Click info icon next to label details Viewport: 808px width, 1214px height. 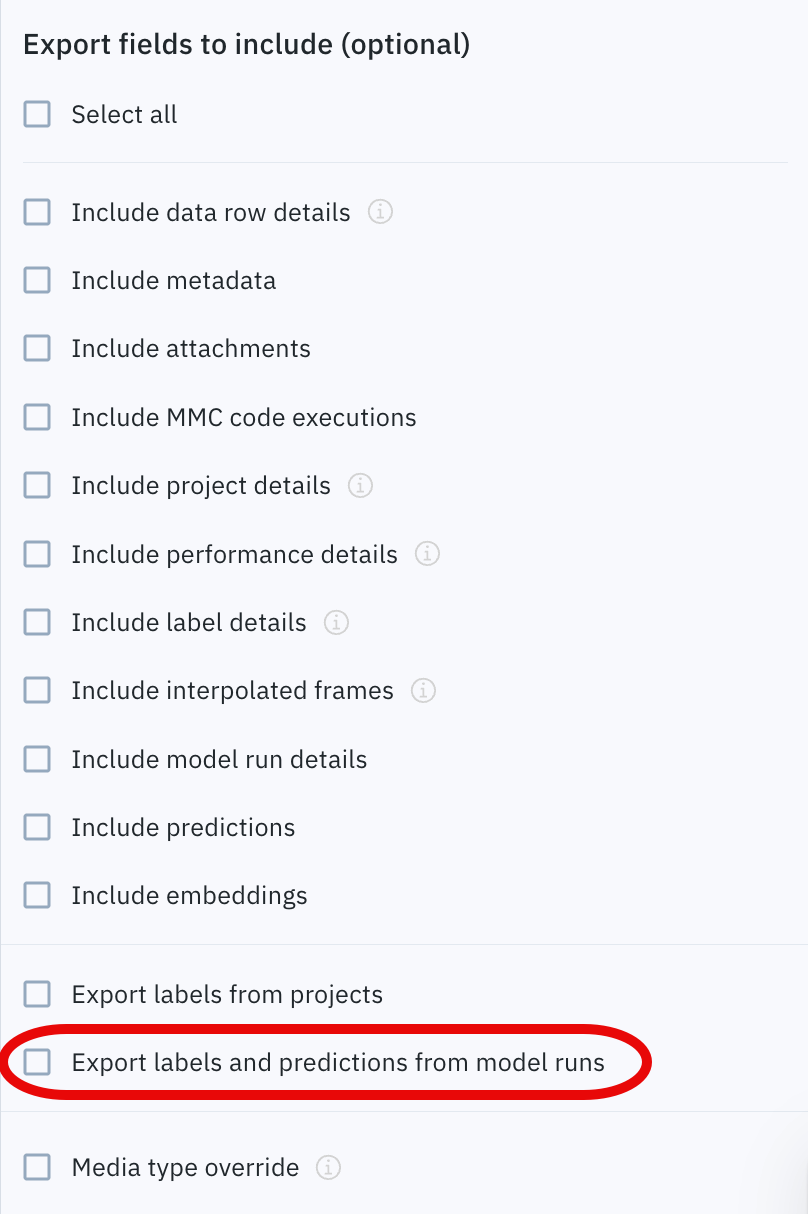tap(336, 623)
